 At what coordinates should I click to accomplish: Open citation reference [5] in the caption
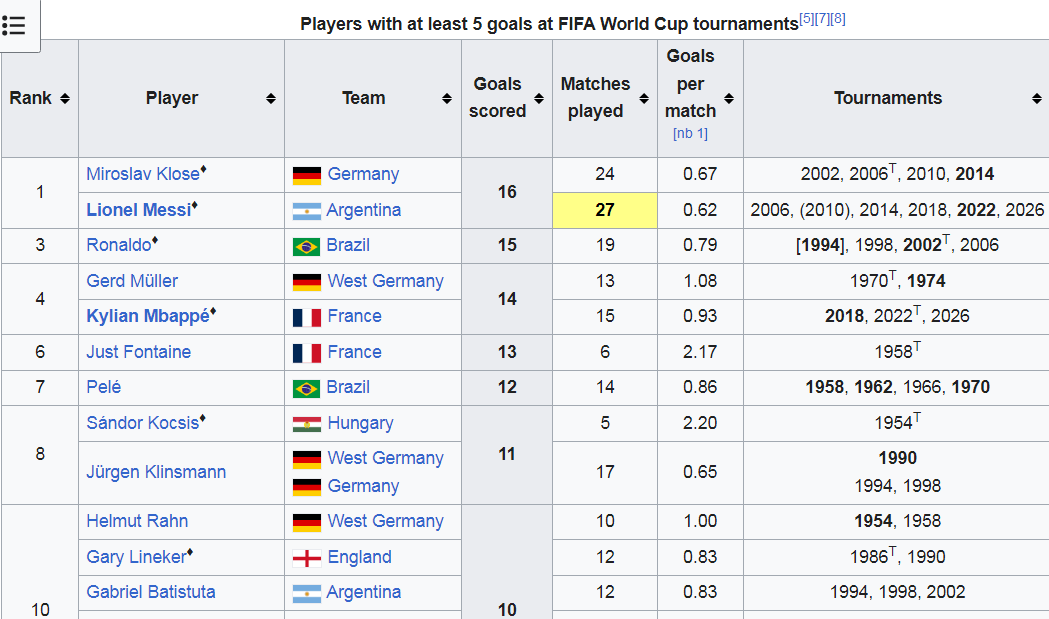tap(807, 19)
